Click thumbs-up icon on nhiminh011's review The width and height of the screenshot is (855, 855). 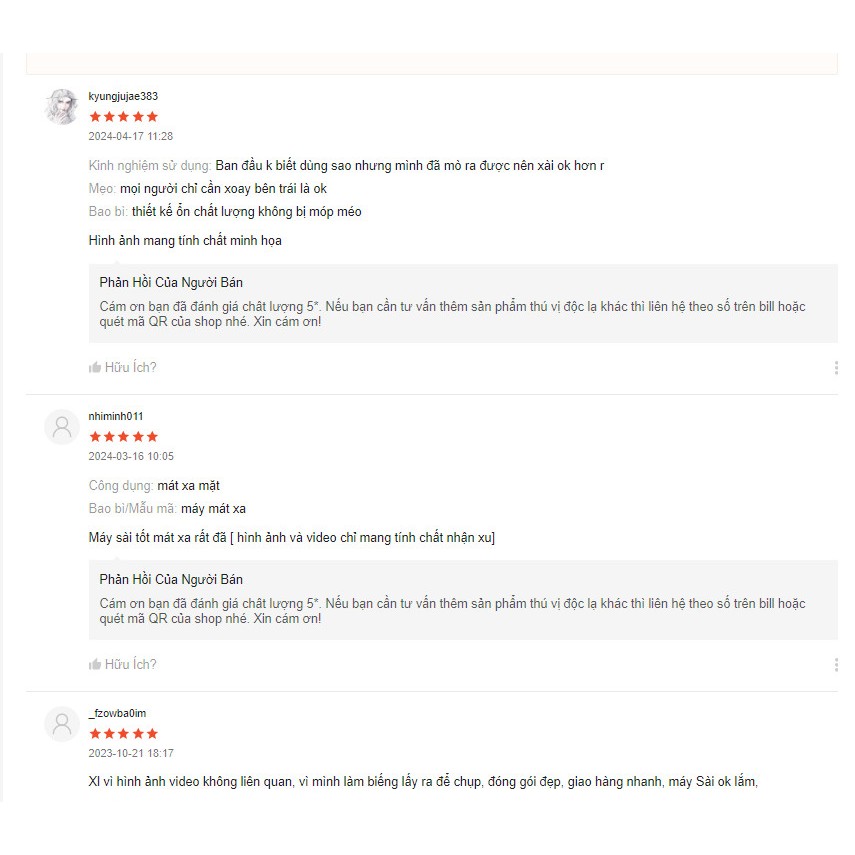tap(95, 665)
